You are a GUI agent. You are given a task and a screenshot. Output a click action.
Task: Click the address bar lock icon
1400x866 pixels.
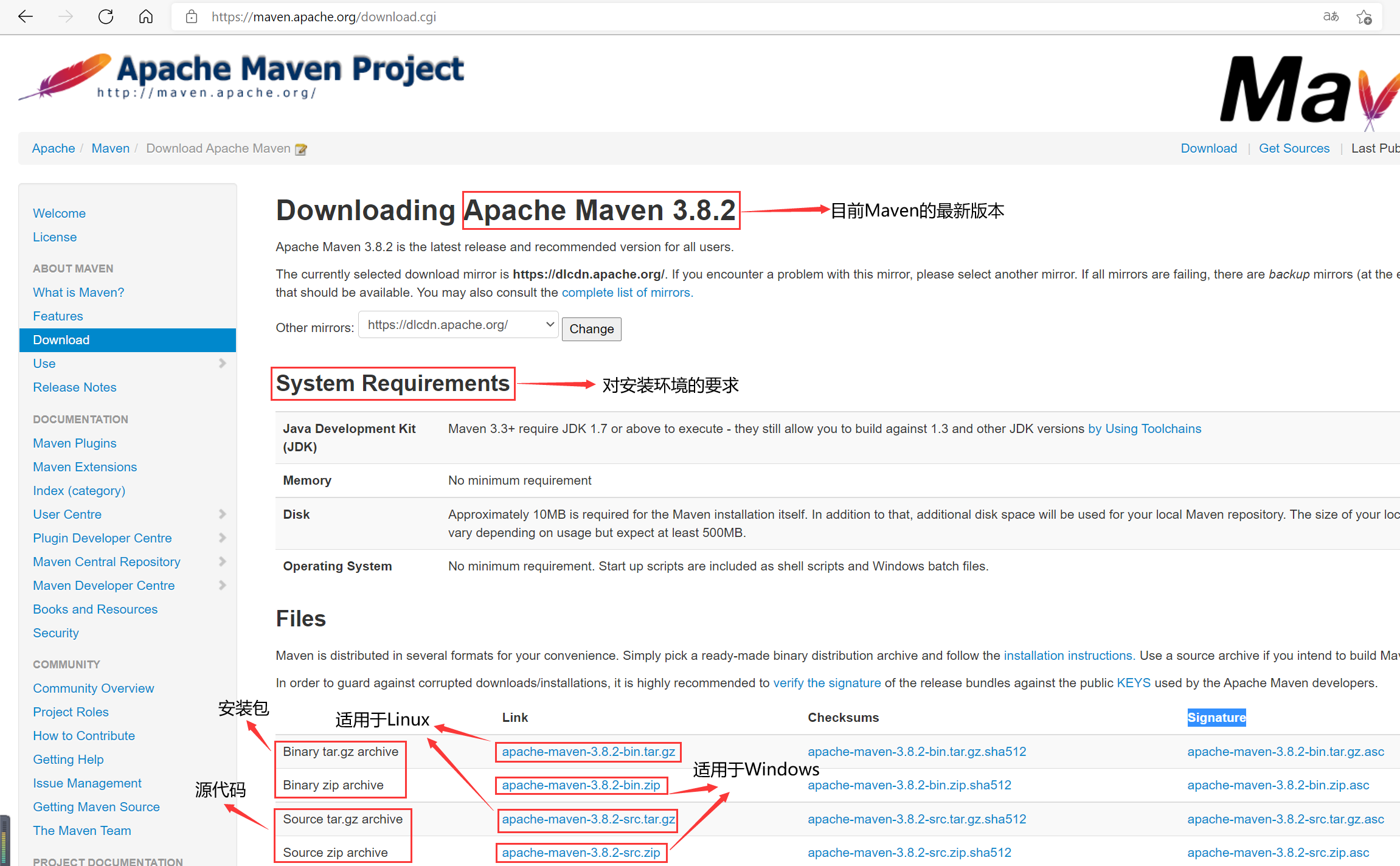(x=192, y=16)
